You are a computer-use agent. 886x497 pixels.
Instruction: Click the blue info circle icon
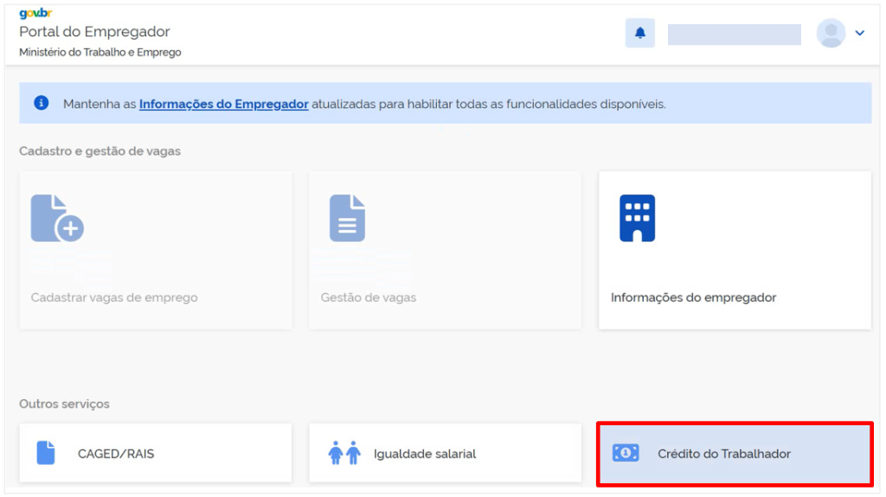[41, 103]
